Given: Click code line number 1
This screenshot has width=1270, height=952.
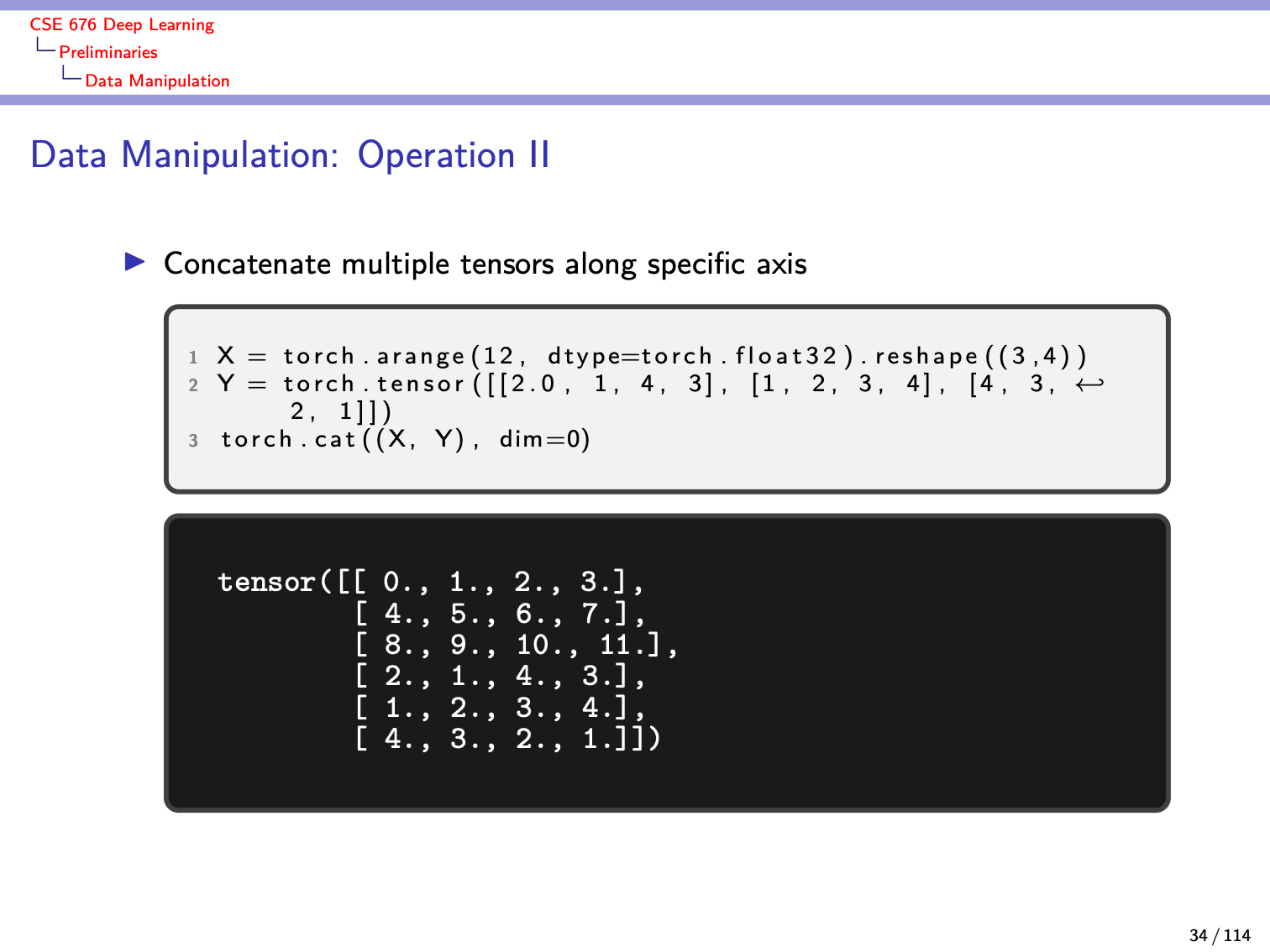Looking at the screenshot, I should (193, 358).
